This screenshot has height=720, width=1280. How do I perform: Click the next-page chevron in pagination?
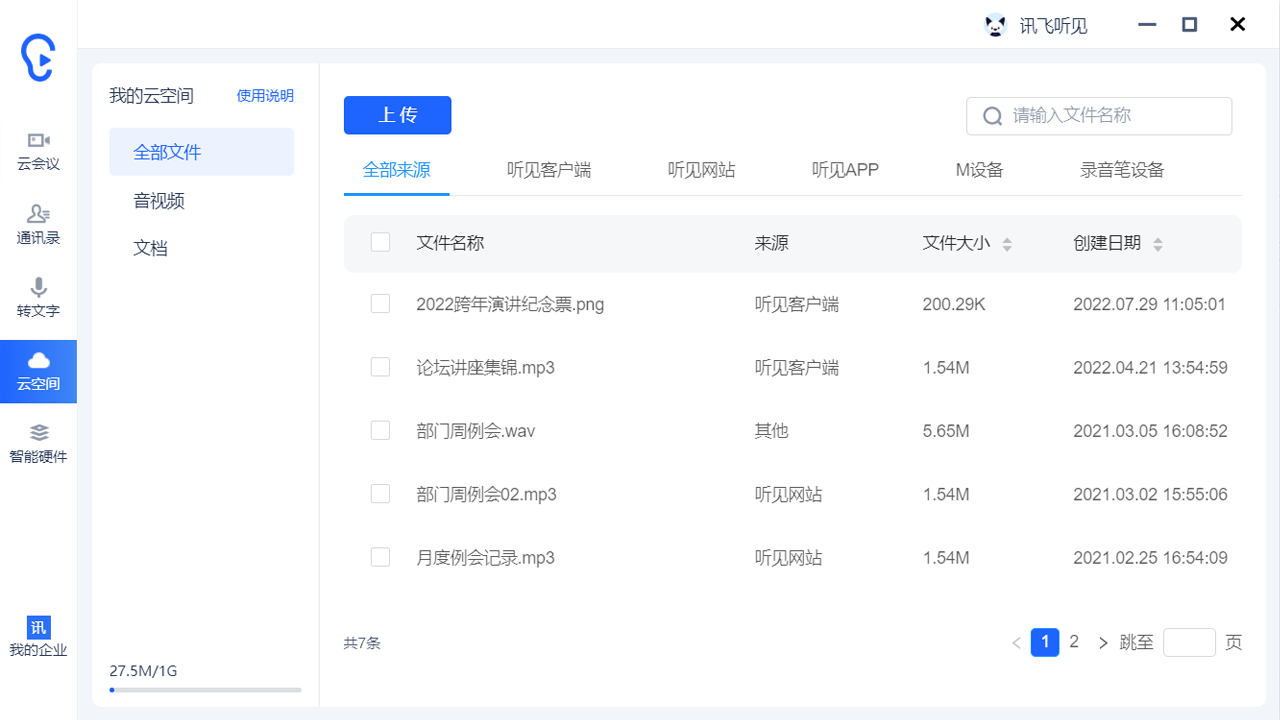click(x=1103, y=642)
